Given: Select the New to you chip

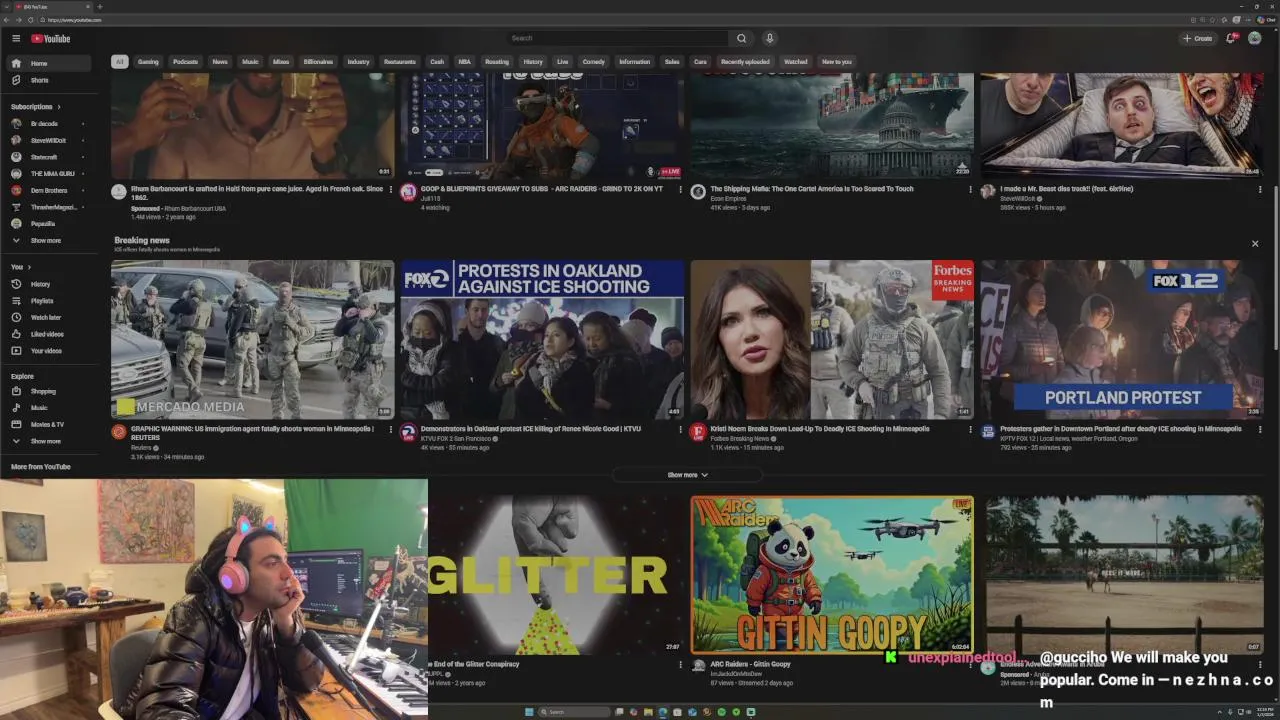Looking at the screenshot, I should [x=836, y=62].
